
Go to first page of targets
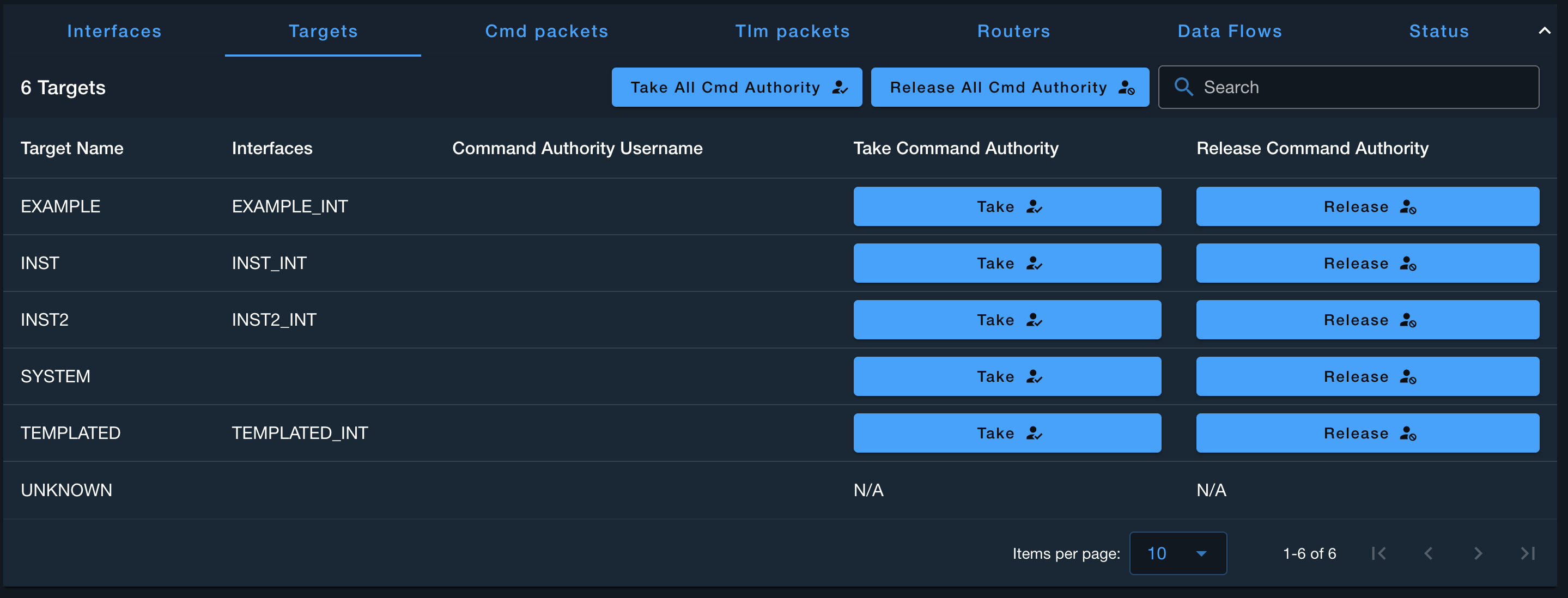coord(1379,553)
